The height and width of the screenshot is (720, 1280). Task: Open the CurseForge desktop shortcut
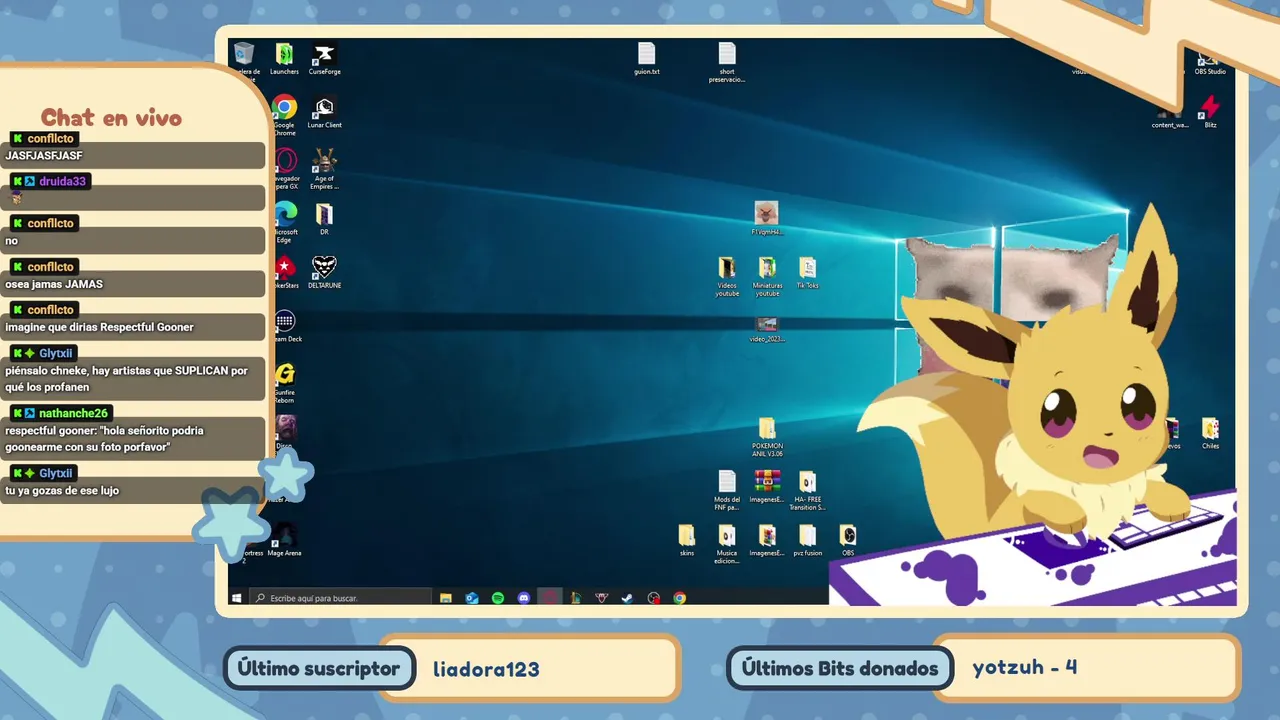(324, 58)
